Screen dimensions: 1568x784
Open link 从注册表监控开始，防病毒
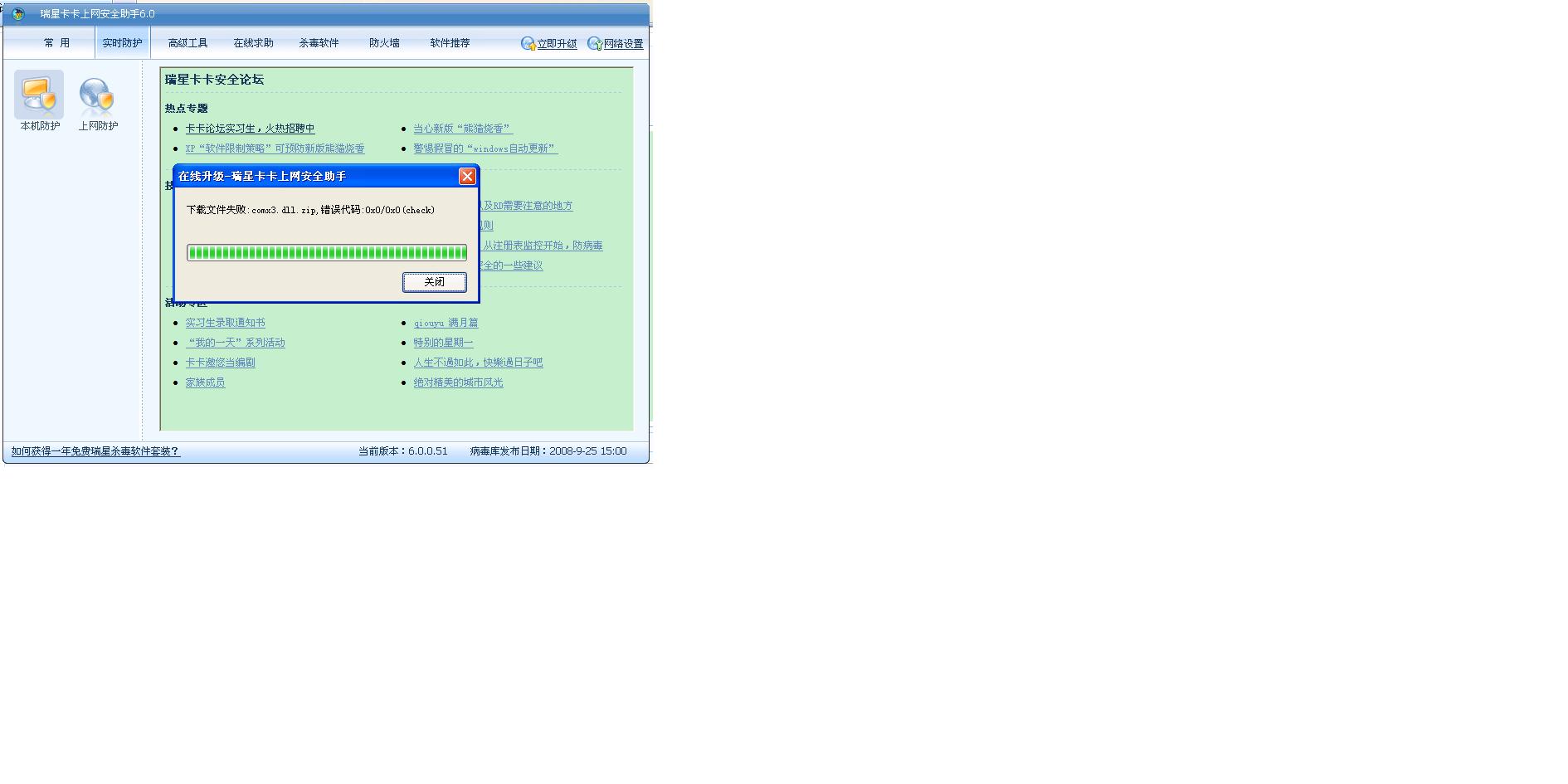coord(543,246)
